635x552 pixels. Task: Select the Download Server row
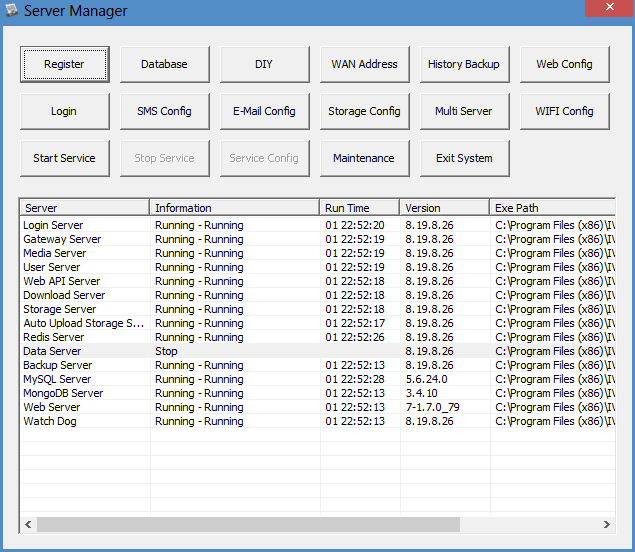point(318,295)
